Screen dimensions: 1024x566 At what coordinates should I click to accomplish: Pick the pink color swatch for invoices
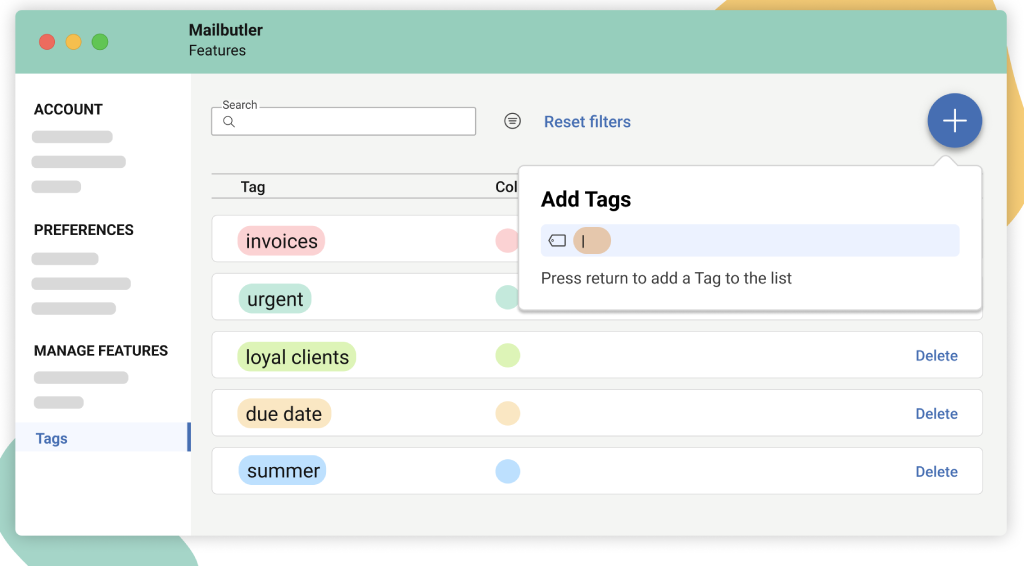(506, 240)
